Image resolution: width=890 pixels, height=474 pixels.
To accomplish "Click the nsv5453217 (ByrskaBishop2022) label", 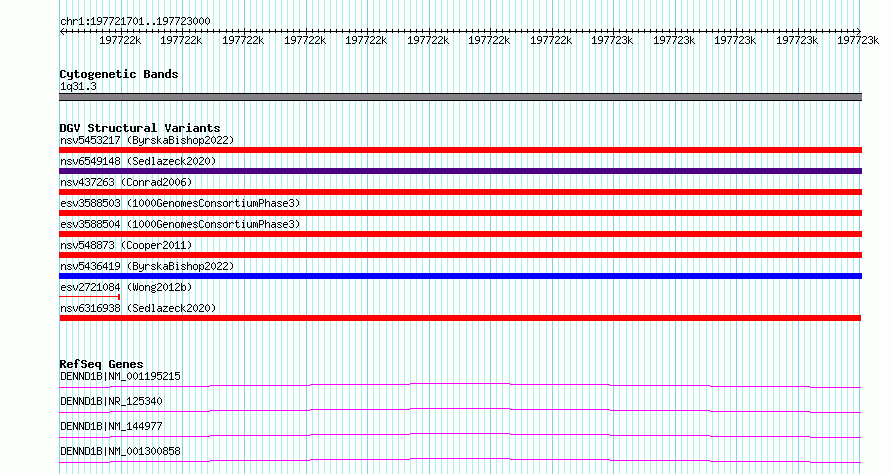I will [x=147, y=140].
